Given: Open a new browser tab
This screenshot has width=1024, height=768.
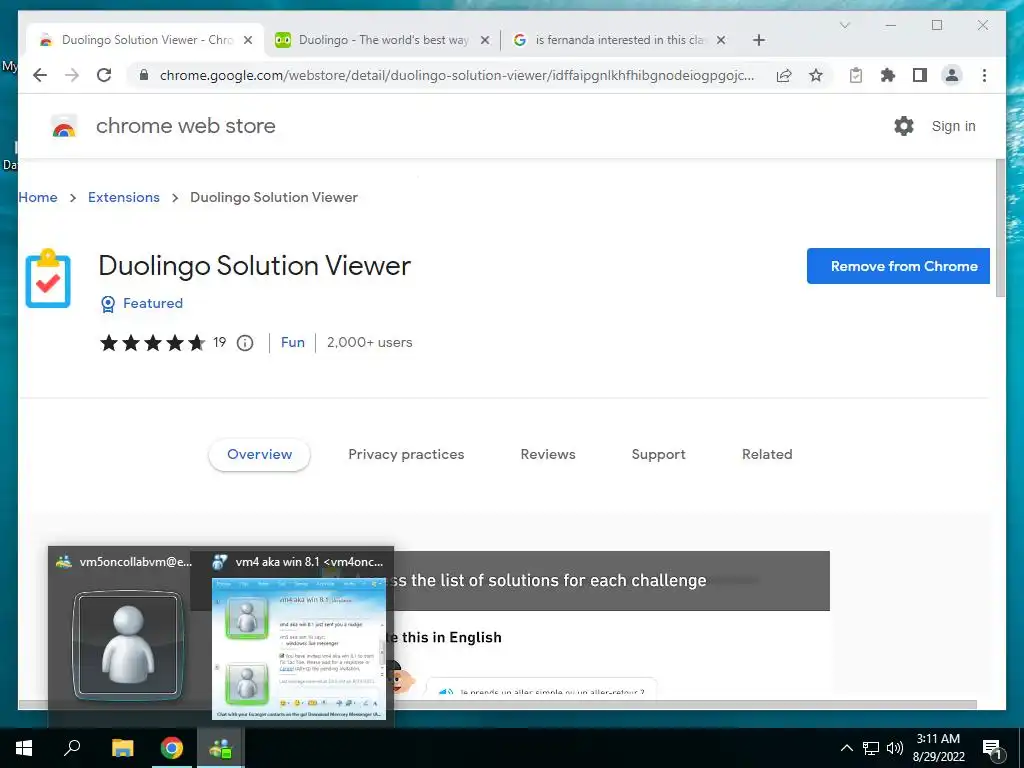Looking at the screenshot, I should click(758, 40).
